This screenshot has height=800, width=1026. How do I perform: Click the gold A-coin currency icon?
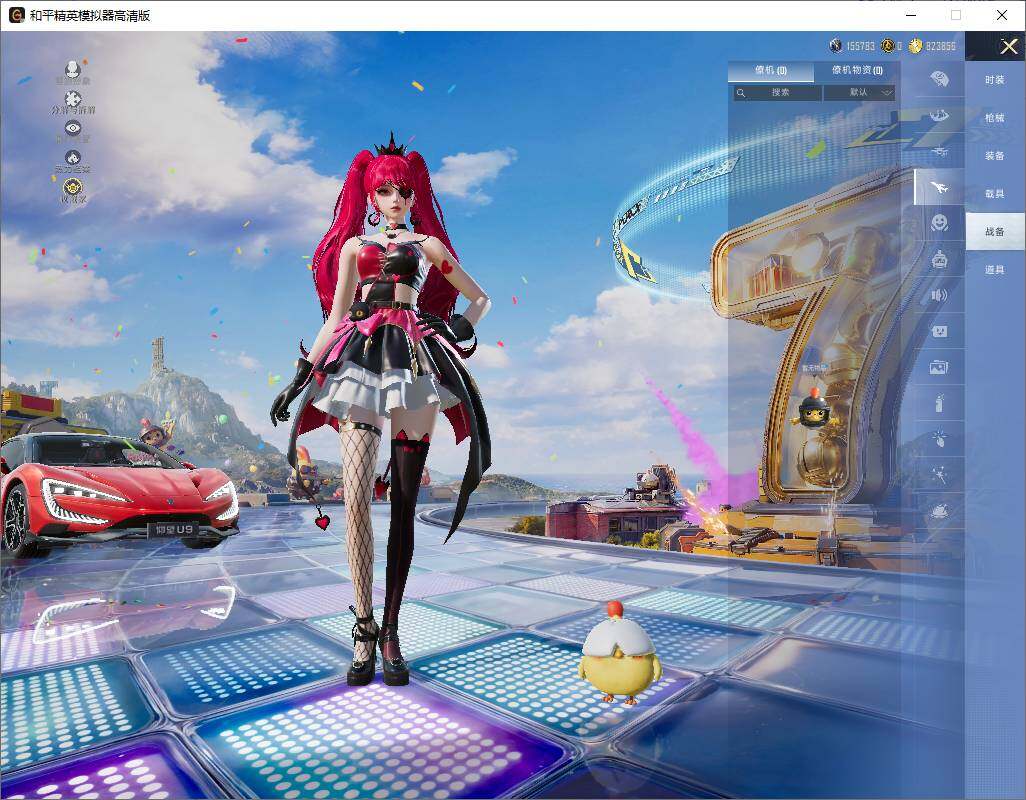[x=887, y=45]
